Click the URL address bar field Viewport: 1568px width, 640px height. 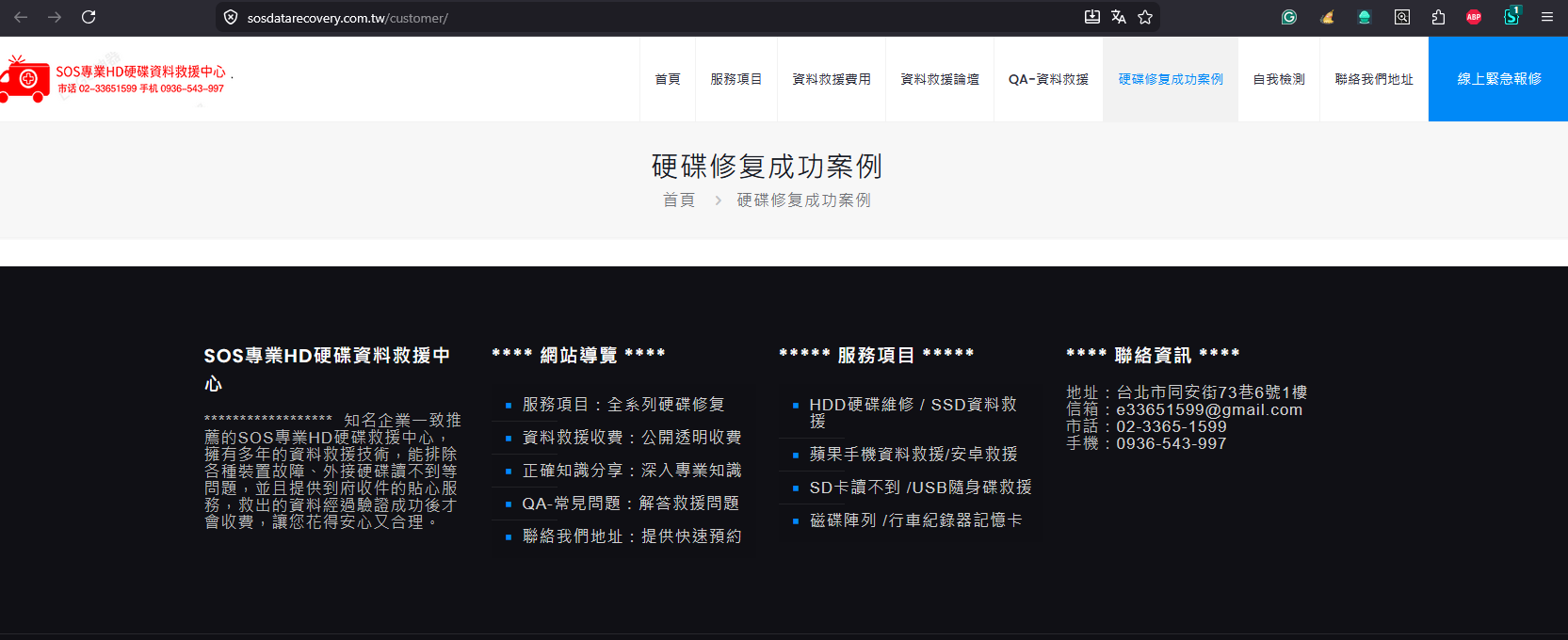pos(659,18)
